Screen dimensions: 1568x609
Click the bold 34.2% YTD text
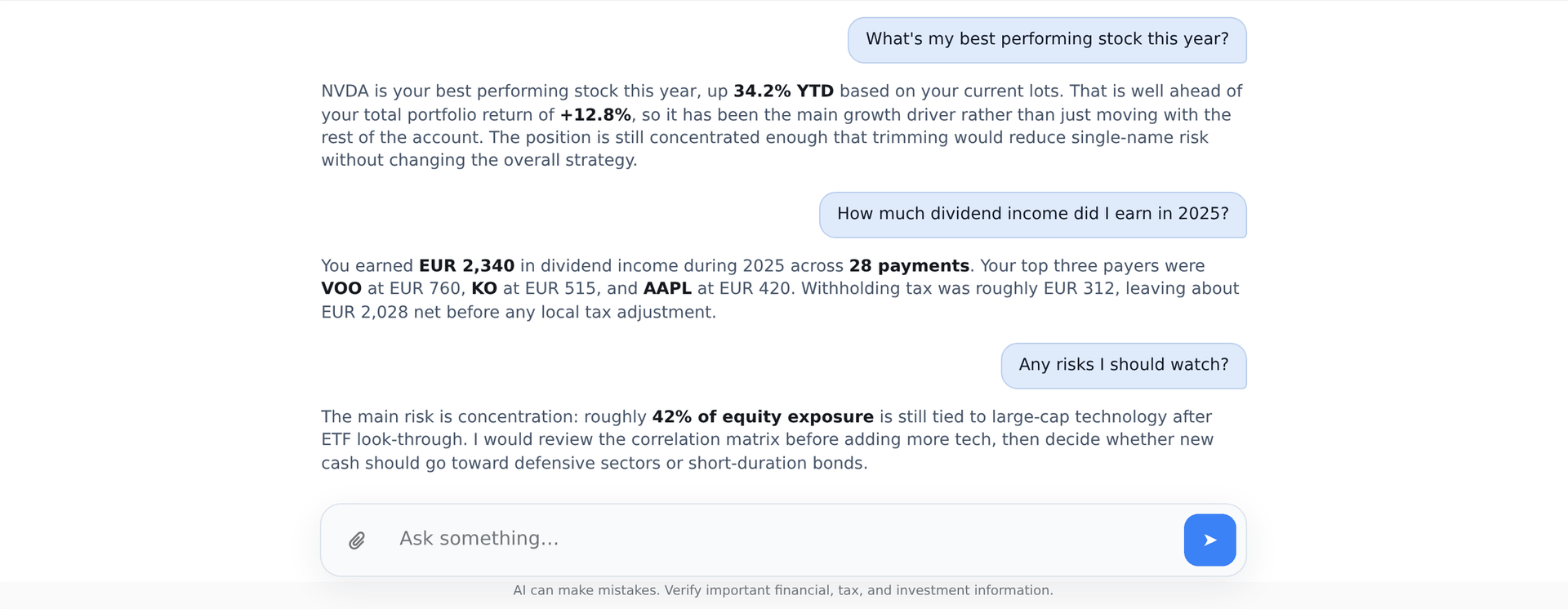(783, 91)
